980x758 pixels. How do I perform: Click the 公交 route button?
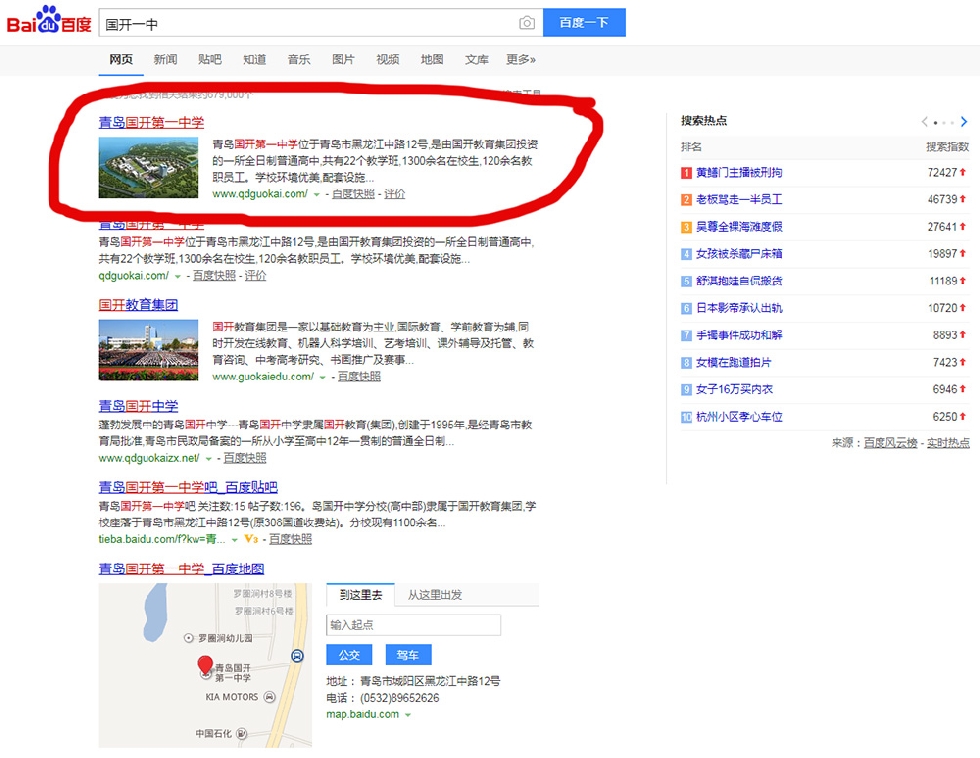[349, 655]
